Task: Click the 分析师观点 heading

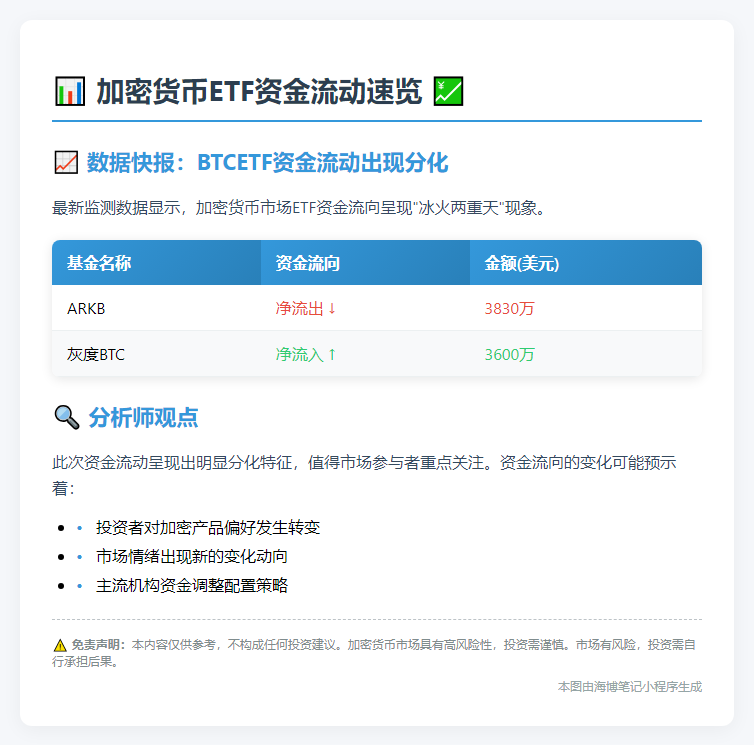Action: 143,417
